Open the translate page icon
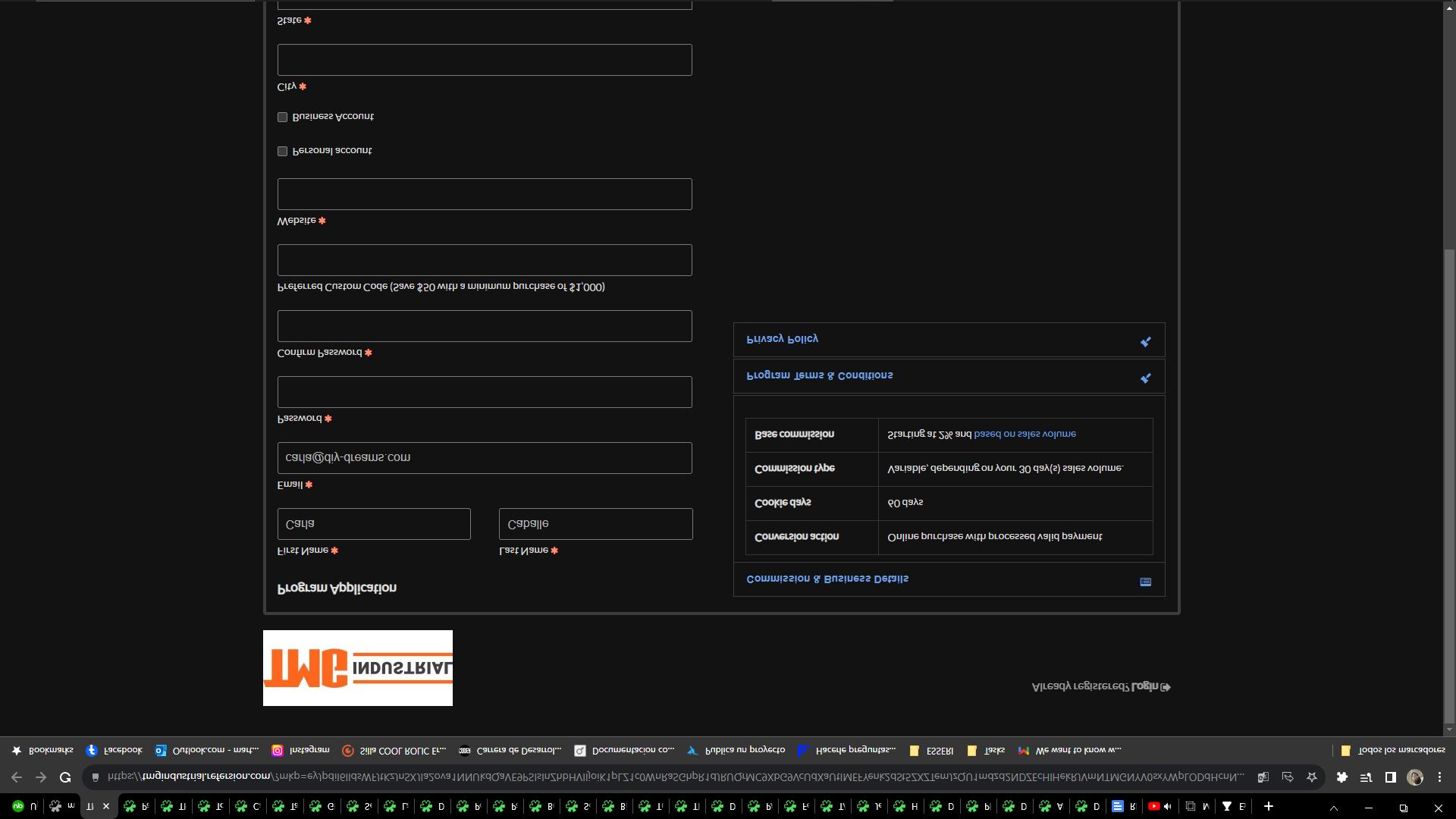This screenshot has width=1456, height=819. click(1263, 777)
